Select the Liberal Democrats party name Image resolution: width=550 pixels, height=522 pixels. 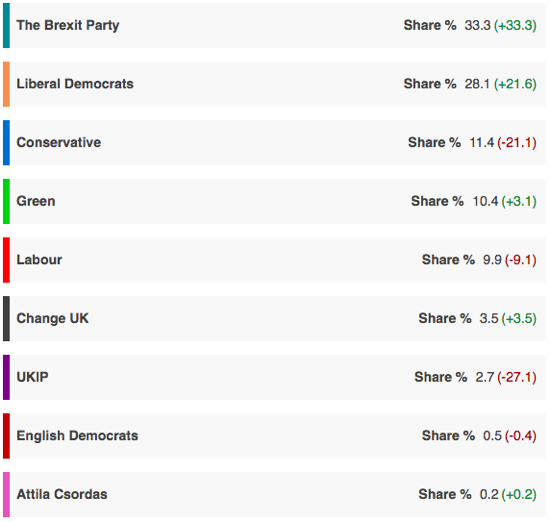tap(75, 84)
